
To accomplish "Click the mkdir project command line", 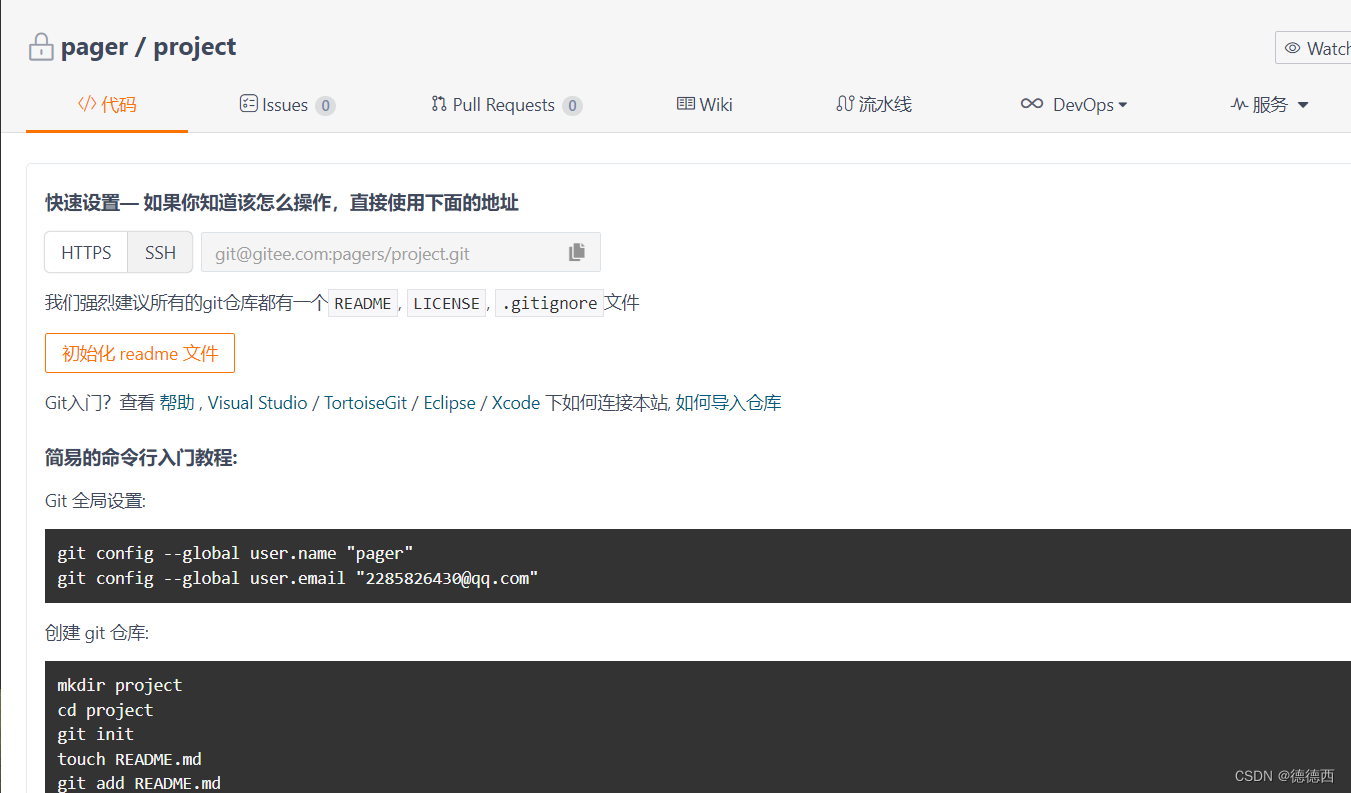I will click(x=120, y=685).
